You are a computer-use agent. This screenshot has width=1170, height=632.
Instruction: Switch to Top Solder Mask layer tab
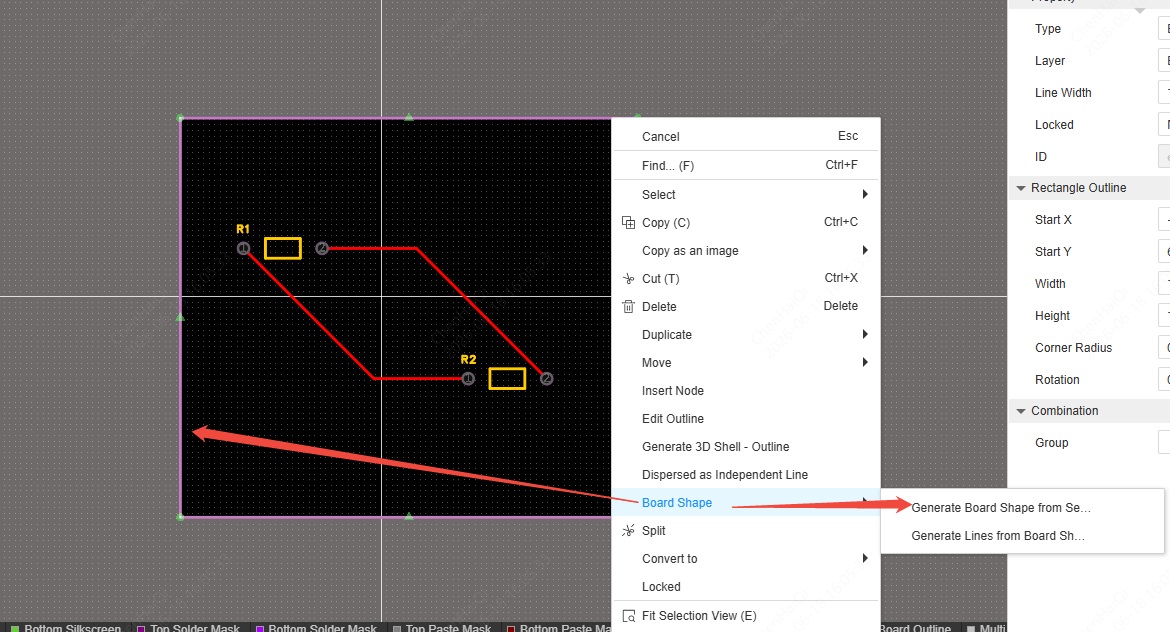tap(189, 628)
